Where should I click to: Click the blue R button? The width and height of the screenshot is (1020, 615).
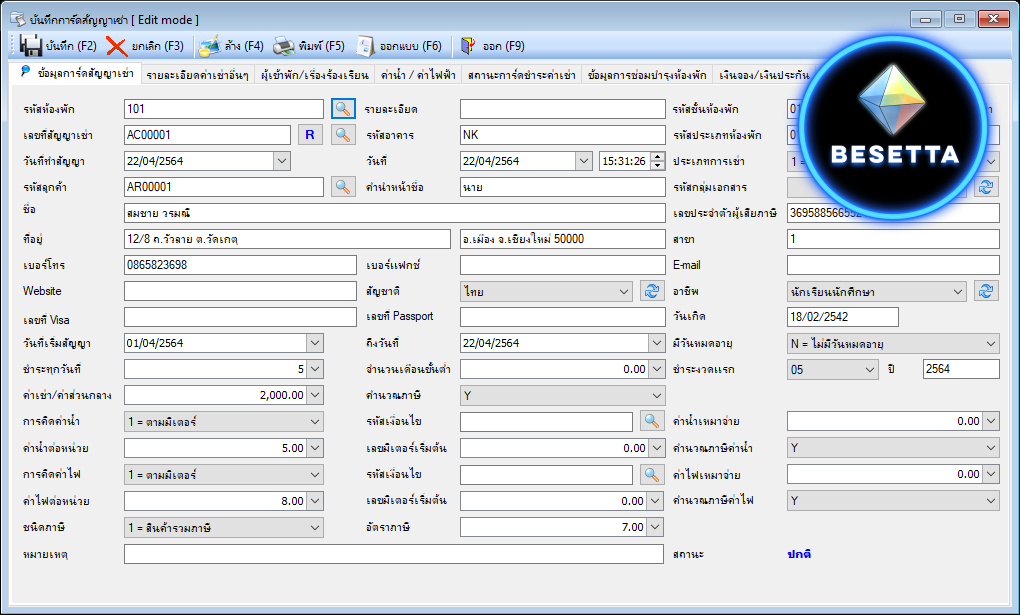point(309,134)
